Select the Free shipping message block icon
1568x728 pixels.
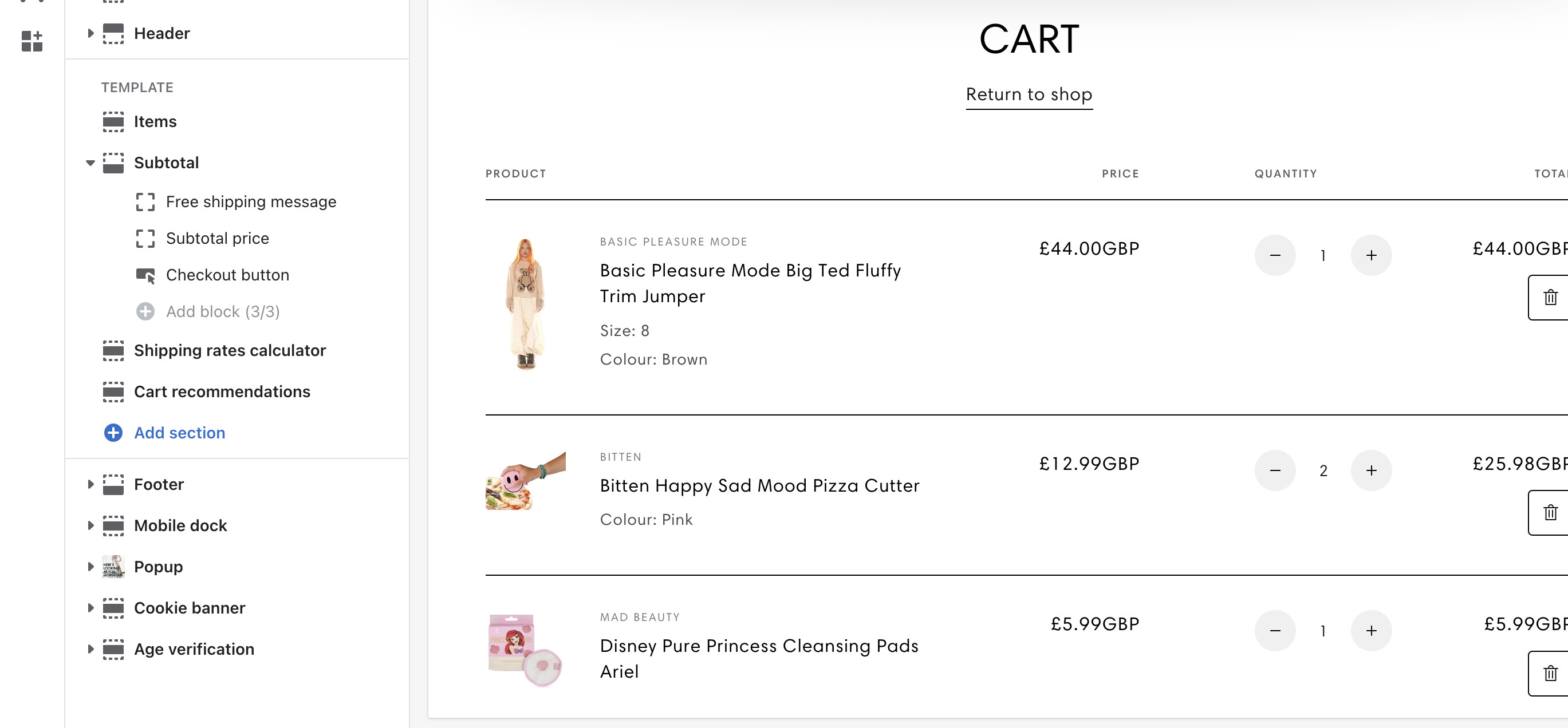145,202
